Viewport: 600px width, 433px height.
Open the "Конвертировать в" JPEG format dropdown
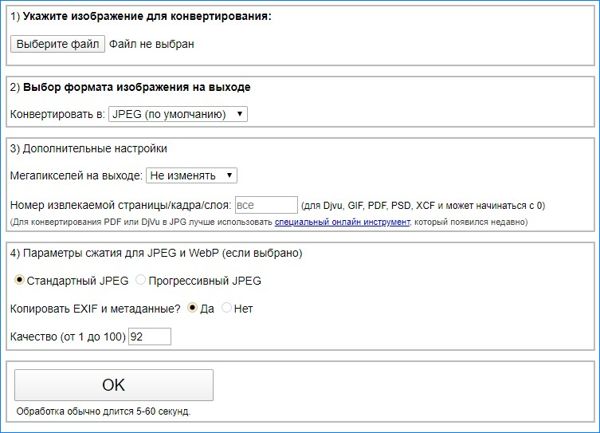pyautogui.click(x=178, y=114)
